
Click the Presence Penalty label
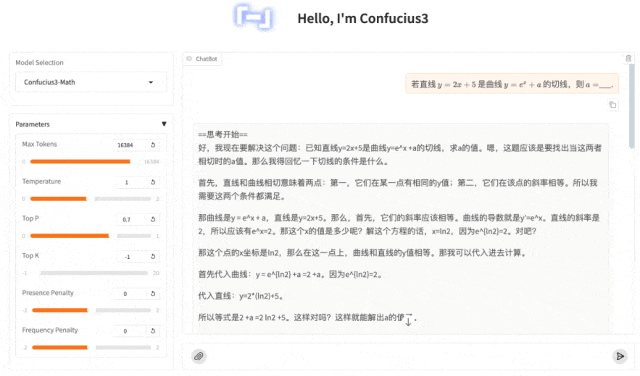pos(48,293)
